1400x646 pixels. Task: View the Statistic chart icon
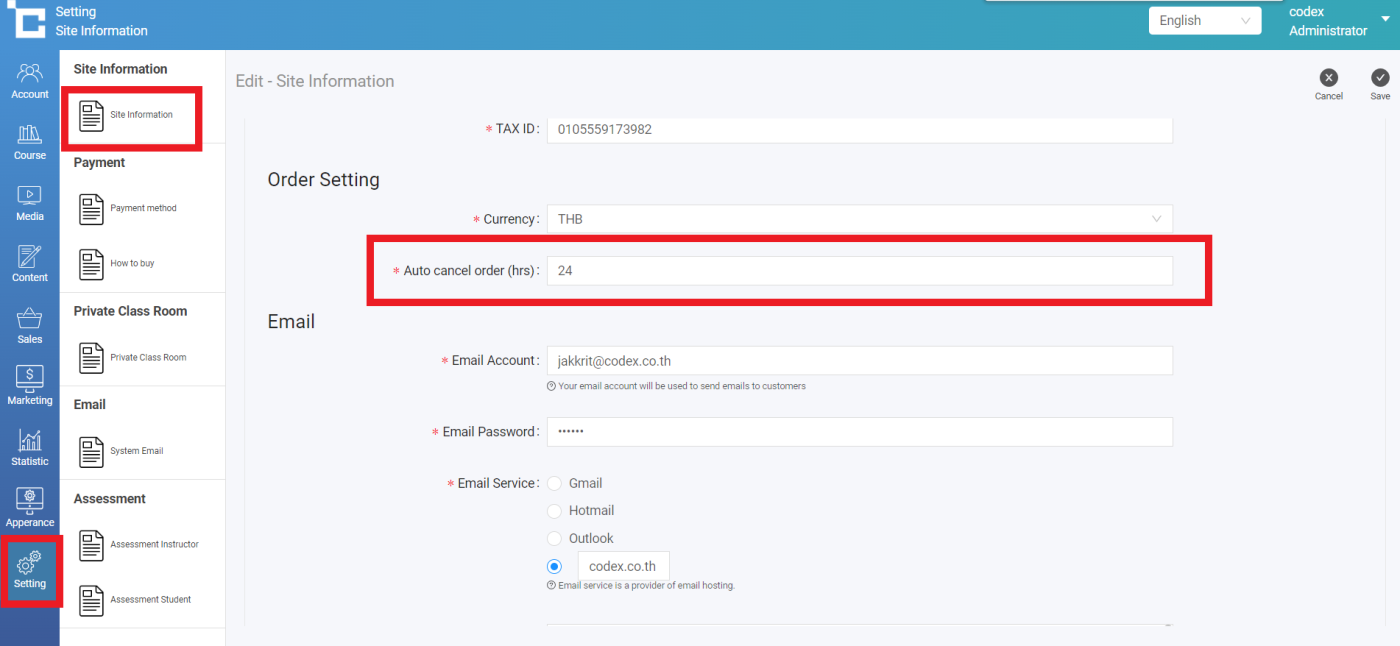(x=30, y=447)
